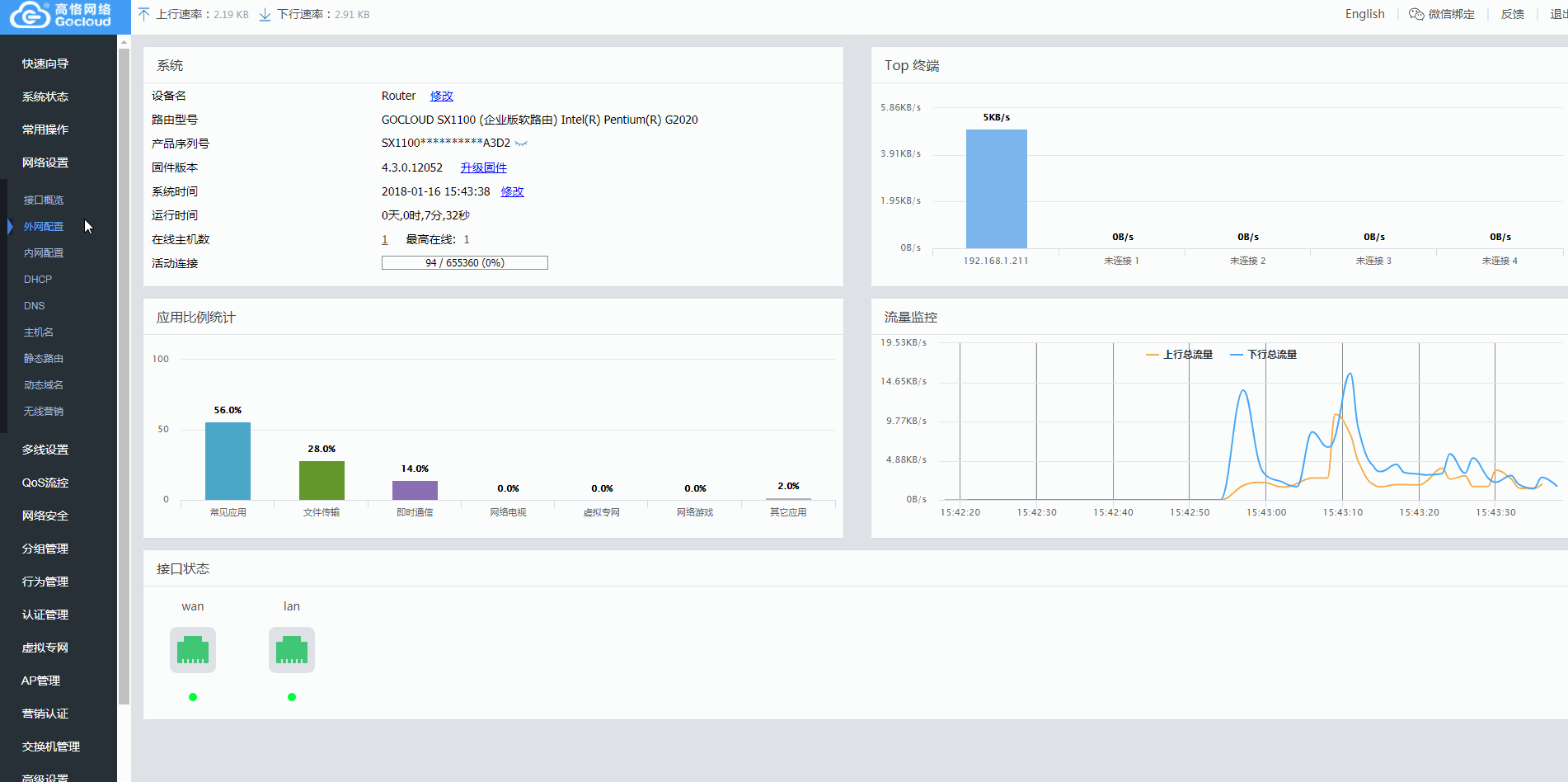Click the upload rate arrow icon
The width and height of the screenshot is (1568, 782).
(x=144, y=14)
